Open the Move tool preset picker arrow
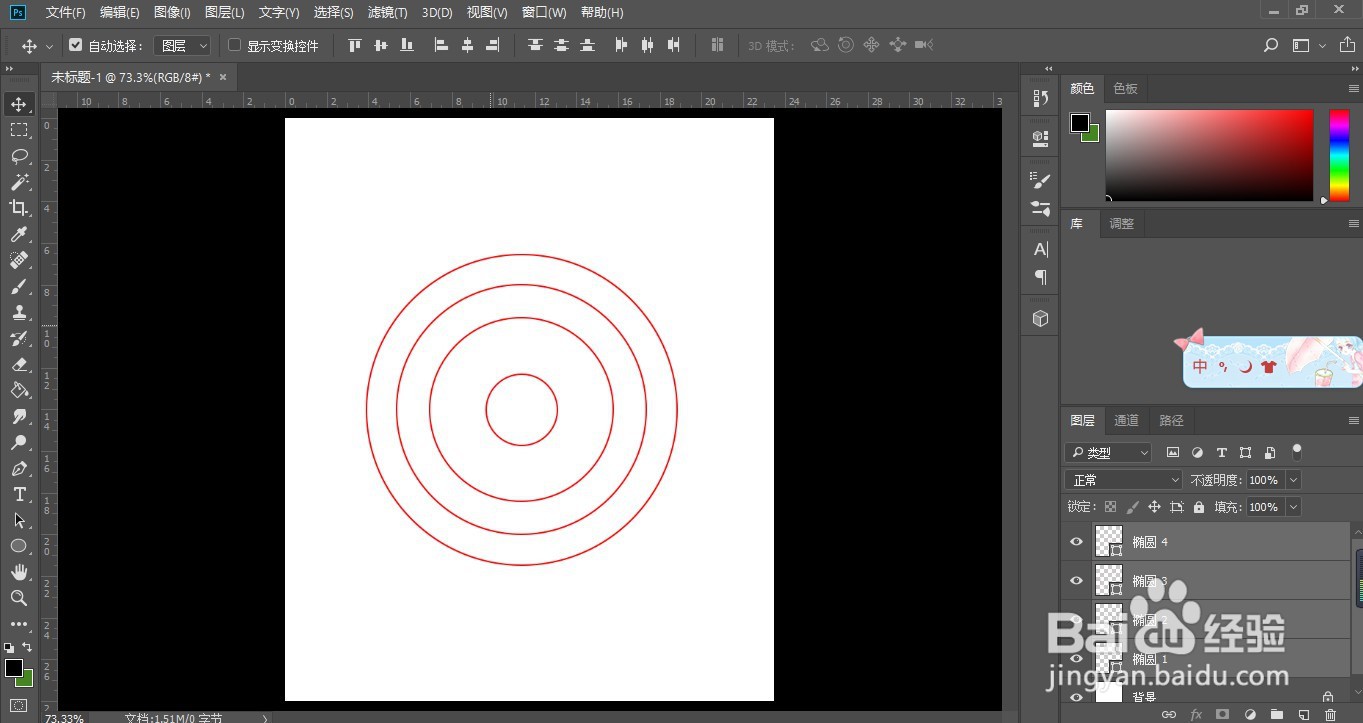Screen dimensions: 1363x723 pyautogui.click(x=49, y=46)
